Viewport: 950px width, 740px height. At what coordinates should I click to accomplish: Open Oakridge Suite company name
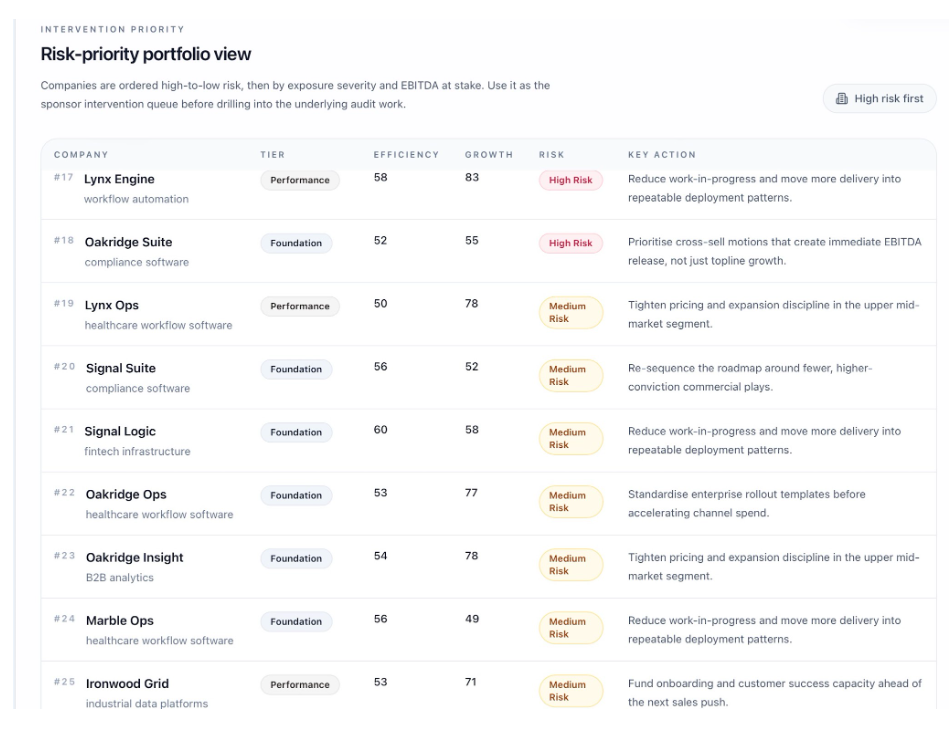[128, 242]
